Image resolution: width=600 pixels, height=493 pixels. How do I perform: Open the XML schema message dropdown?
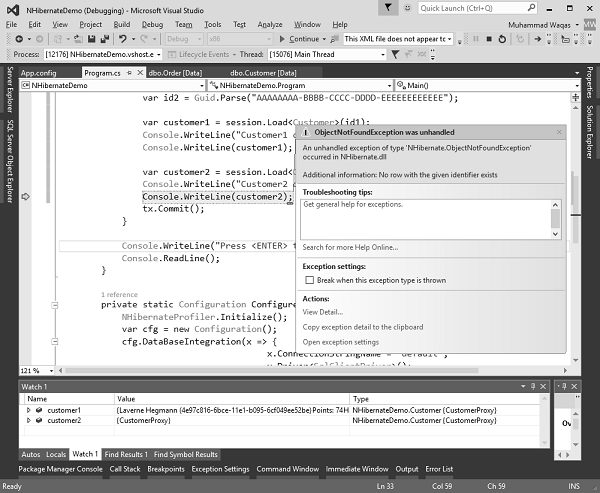[x=450, y=39]
